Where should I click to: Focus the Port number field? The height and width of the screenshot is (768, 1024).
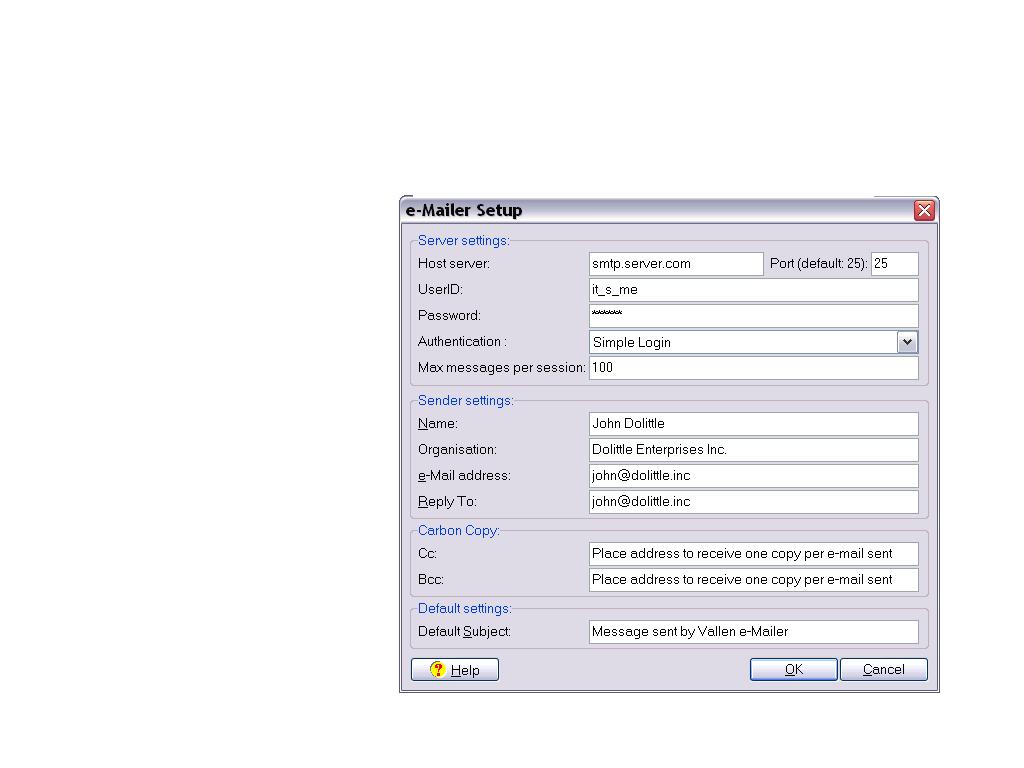[894, 264]
